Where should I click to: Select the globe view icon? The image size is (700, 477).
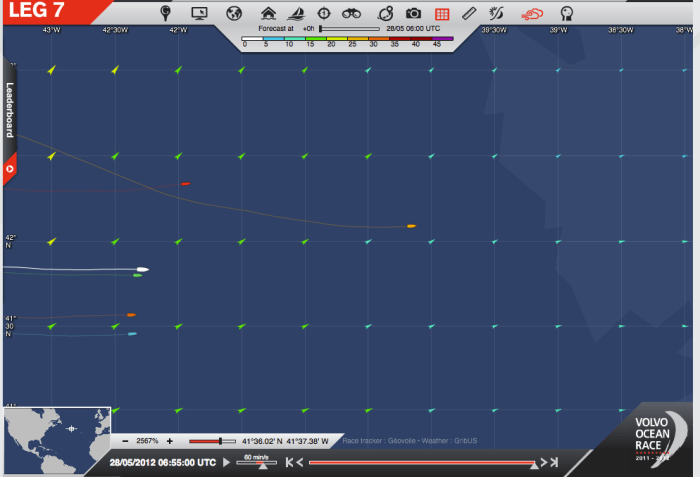point(234,14)
